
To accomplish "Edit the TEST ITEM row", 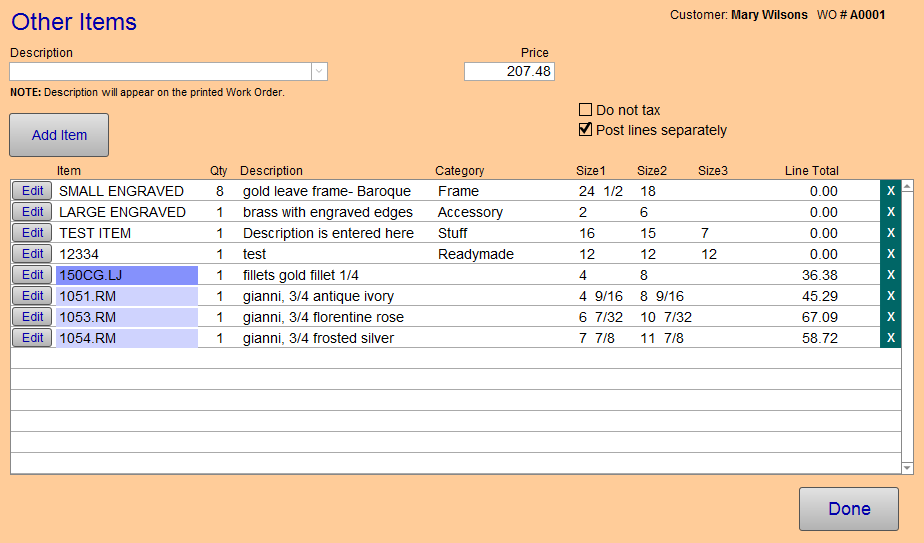I will 32,233.
